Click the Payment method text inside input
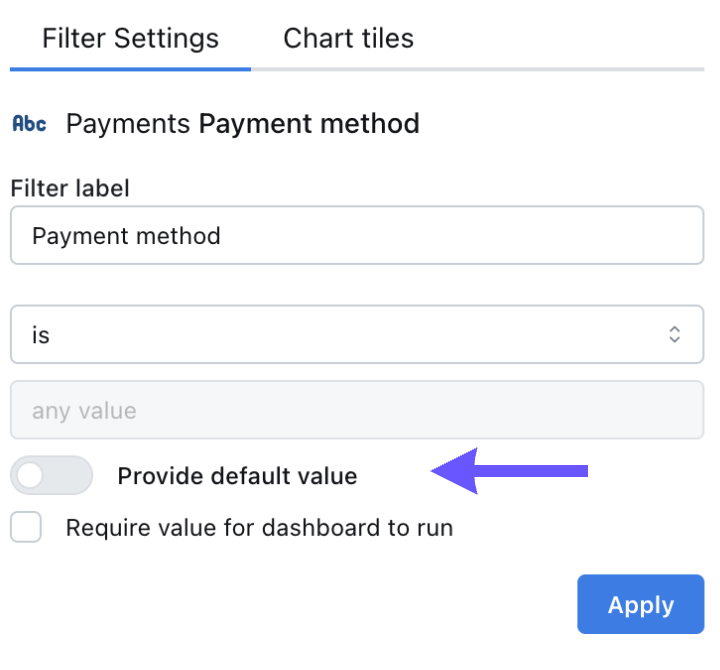The image size is (720, 670). [126, 236]
